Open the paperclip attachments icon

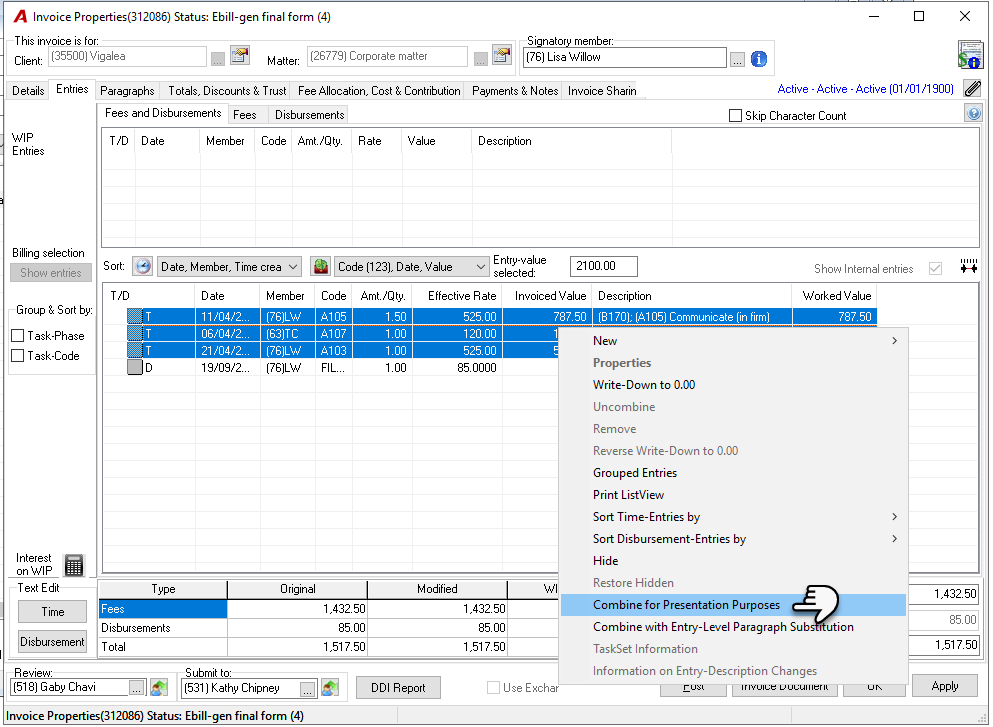pos(973,89)
